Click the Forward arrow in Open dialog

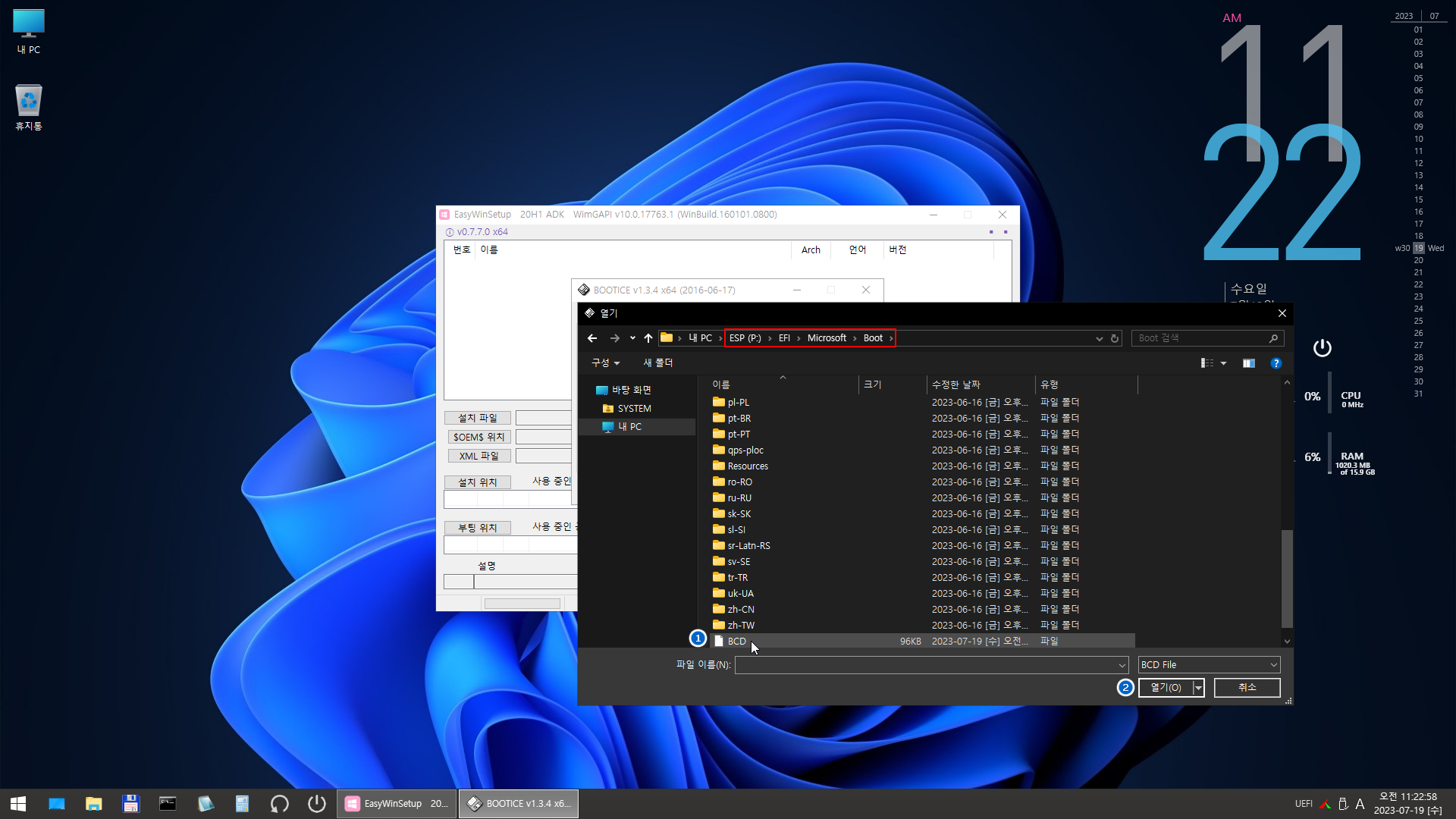(615, 338)
